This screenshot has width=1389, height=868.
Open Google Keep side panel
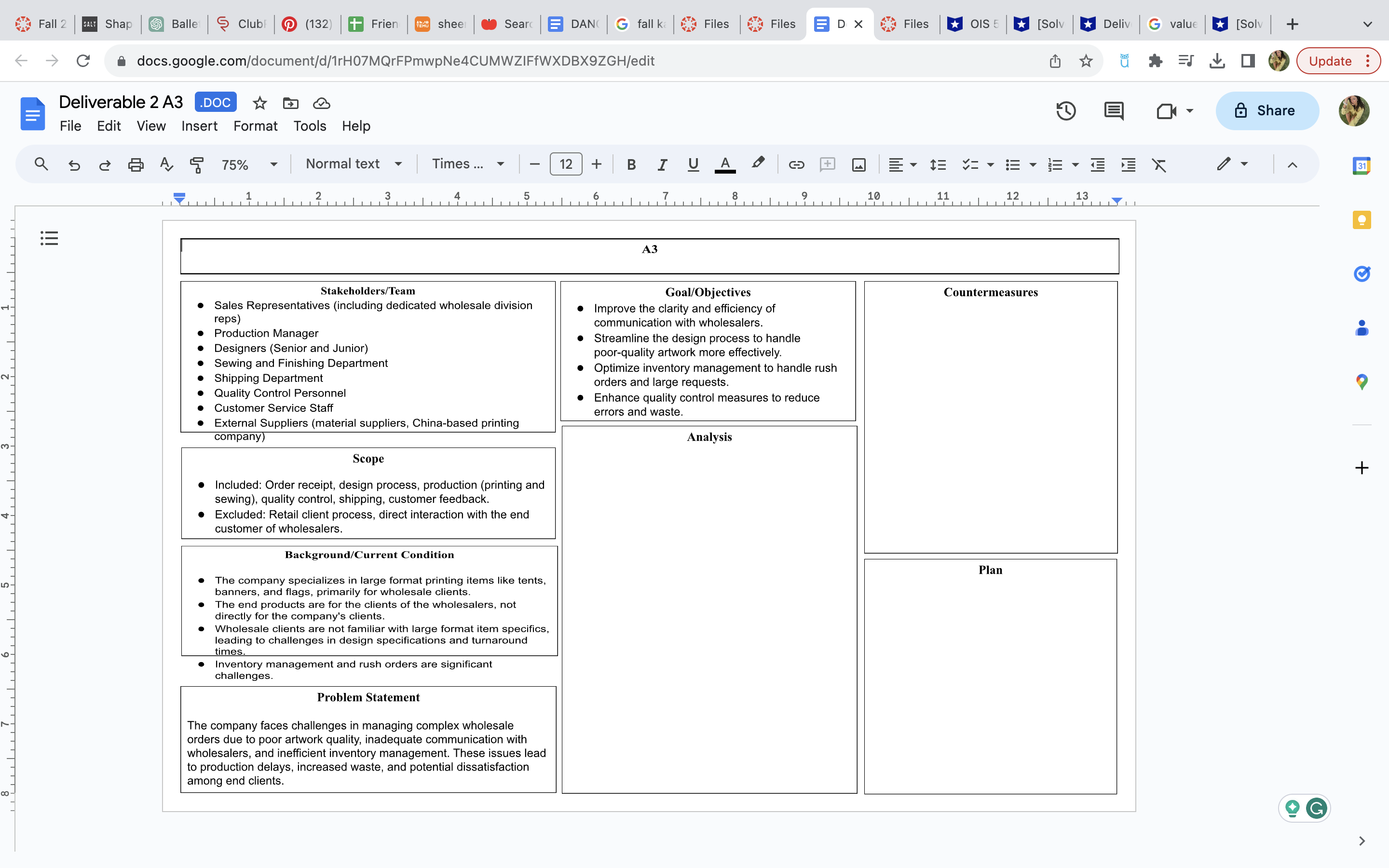[1362, 220]
